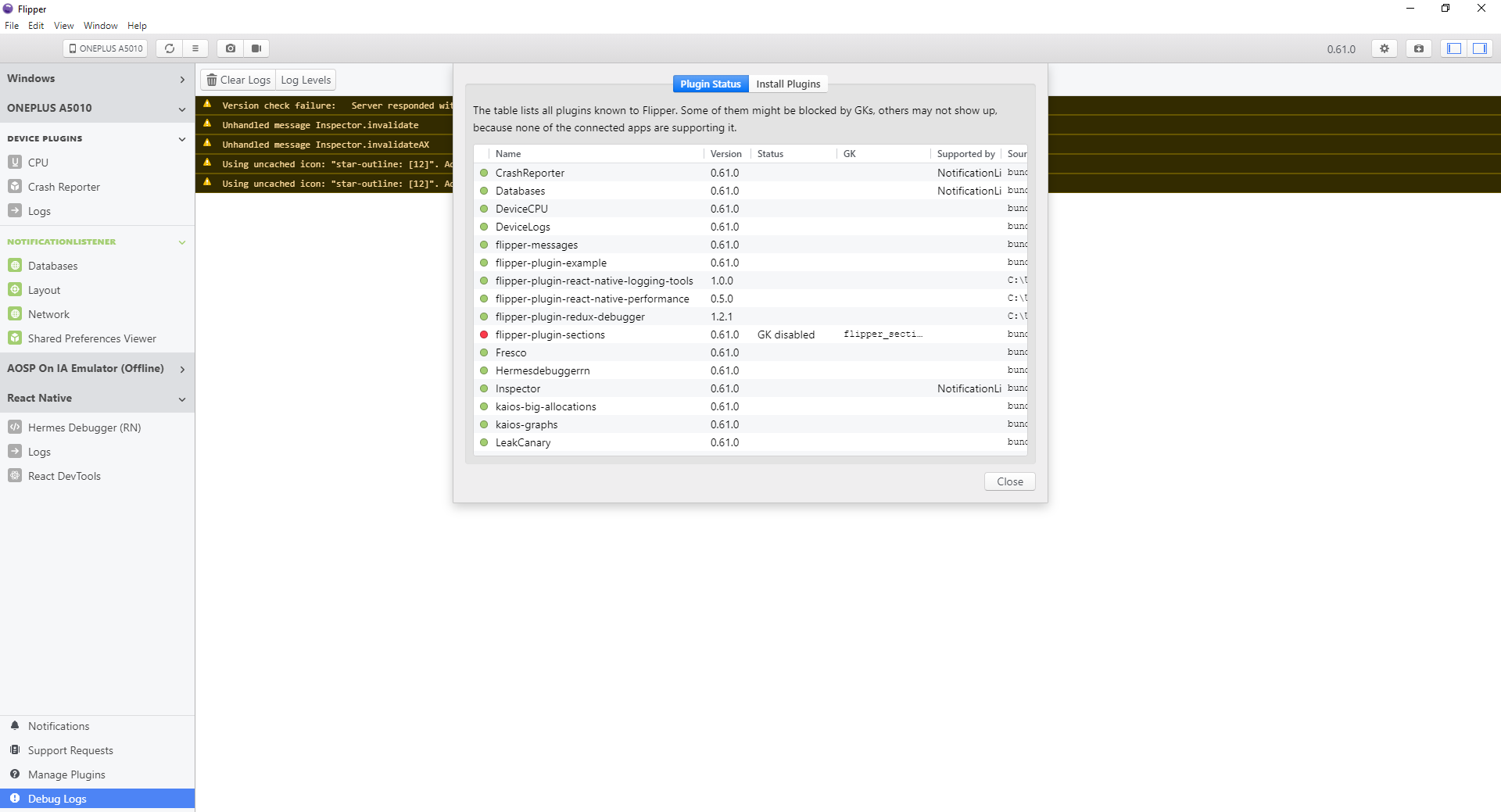Select the Crash Reporter plugin

[63, 186]
